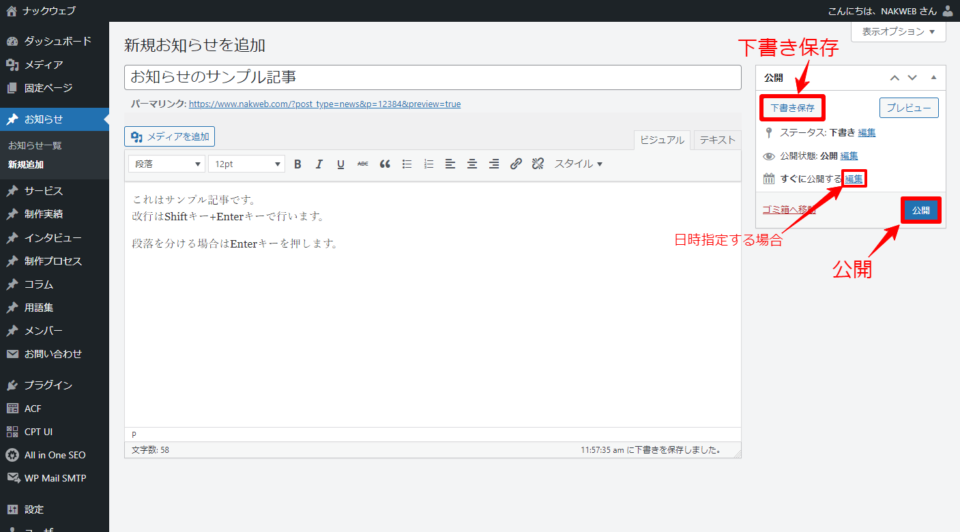Apply strikethrough formatting
Screen dimensions: 960x532
click(363, 164)
